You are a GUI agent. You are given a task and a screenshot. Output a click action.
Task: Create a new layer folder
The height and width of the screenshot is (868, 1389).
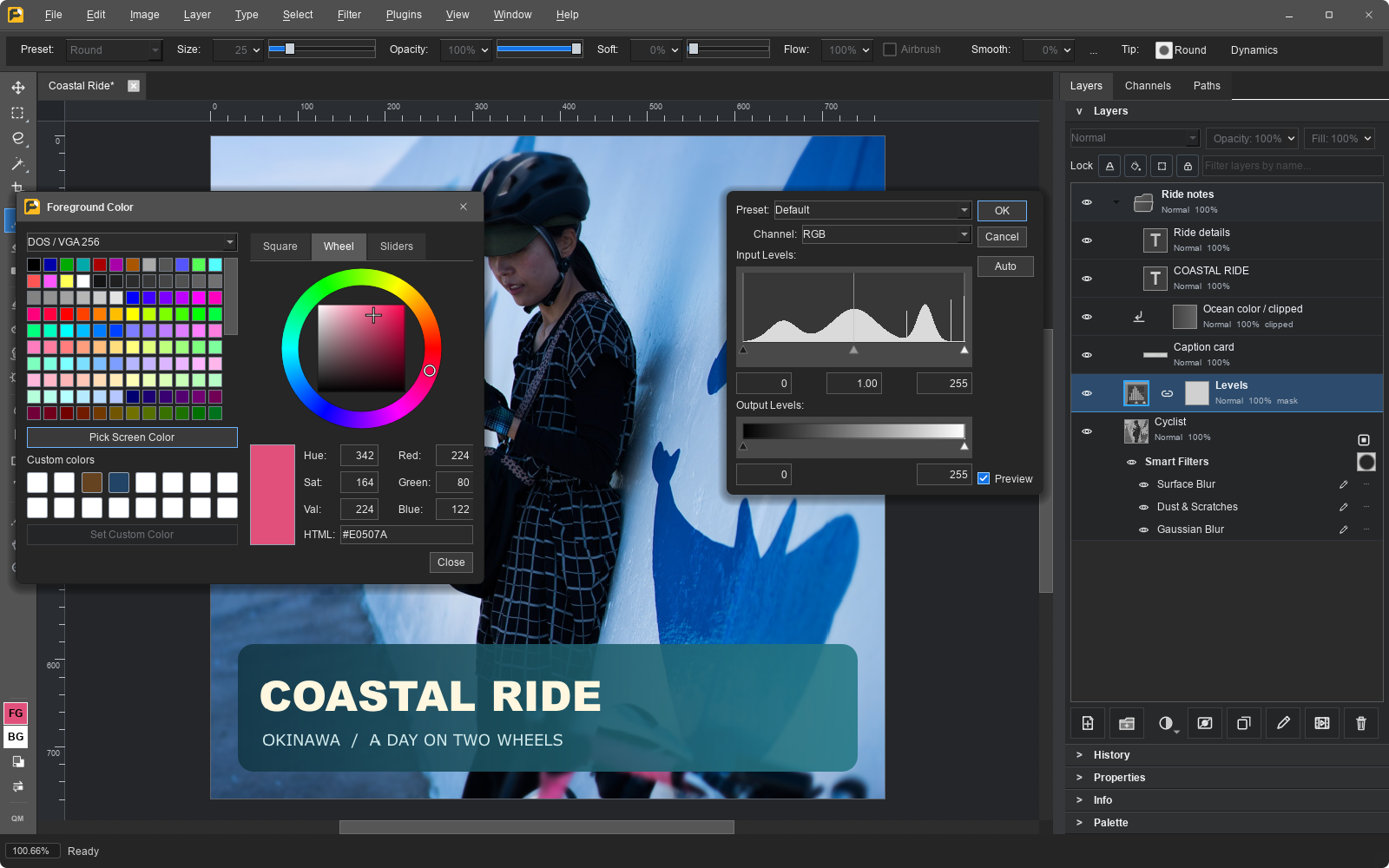[1127, 723]
